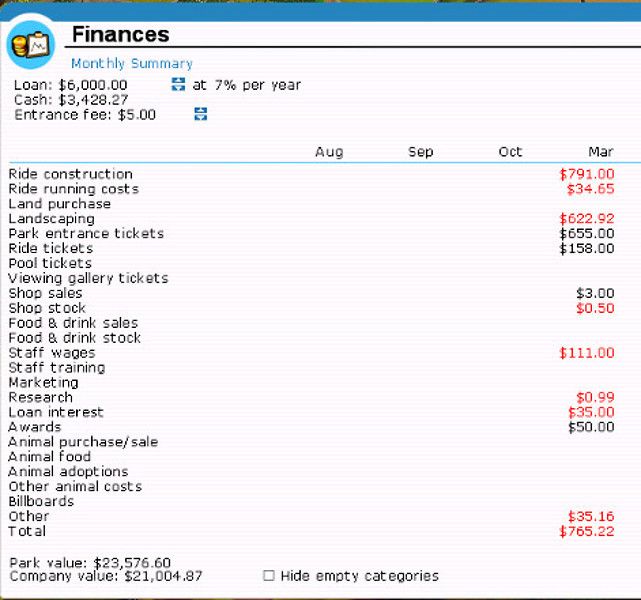Select the Oct column header
Screen dimensions: 641x600
(x=510, y=152)
